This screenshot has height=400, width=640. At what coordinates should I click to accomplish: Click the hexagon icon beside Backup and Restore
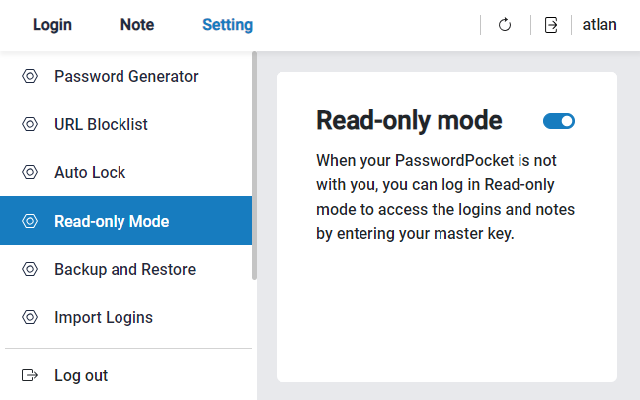(30, 269)
